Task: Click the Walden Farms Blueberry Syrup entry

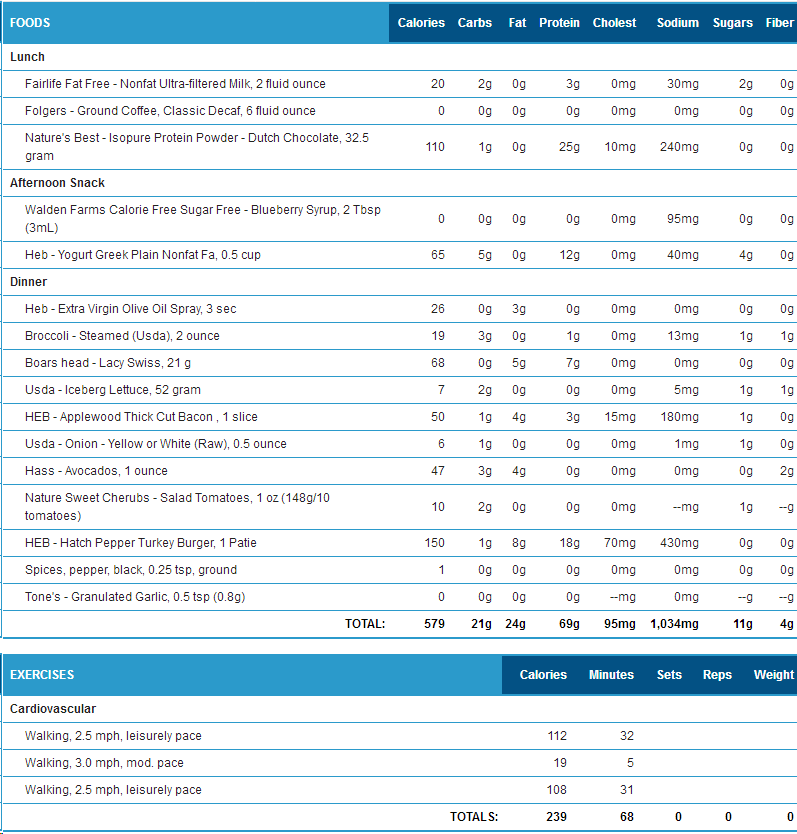Action: coord(203,219)
